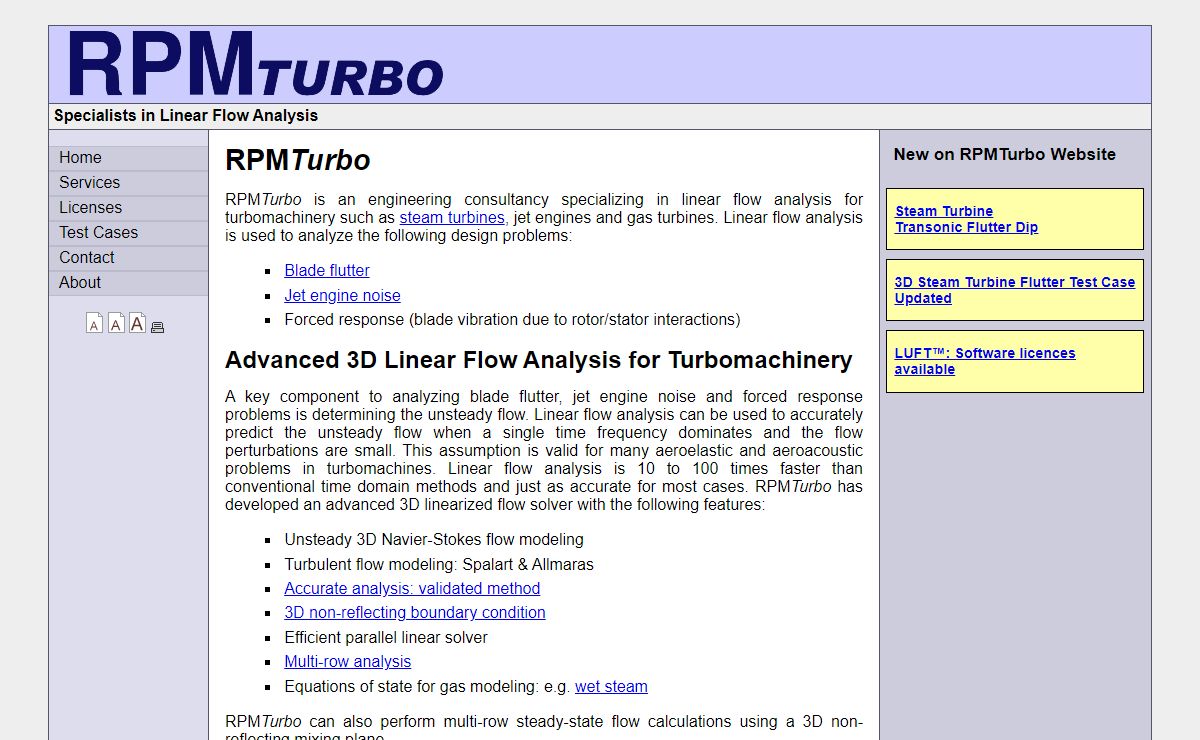The height and width of the screenshot is (740, 1200).
Task: Click 'Turbulent flow modeling: Spalart & Allmaras' bullet
Action: coord(439,565)
